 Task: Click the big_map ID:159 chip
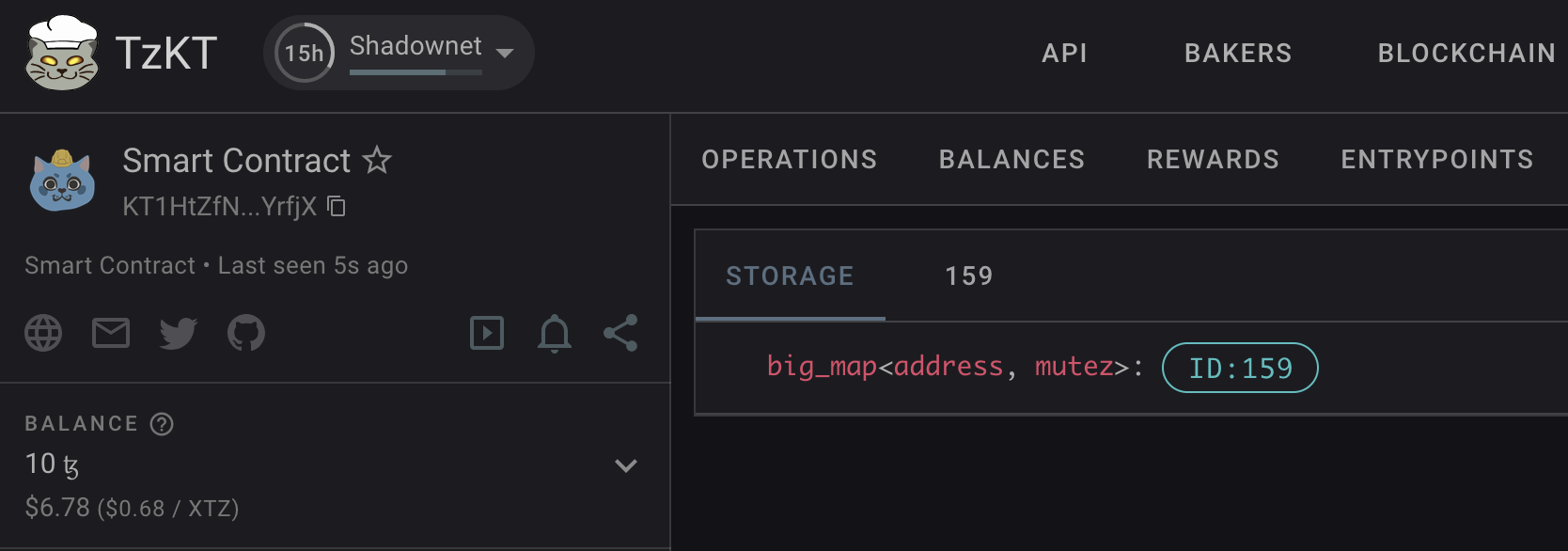[x=1239, y=368]
